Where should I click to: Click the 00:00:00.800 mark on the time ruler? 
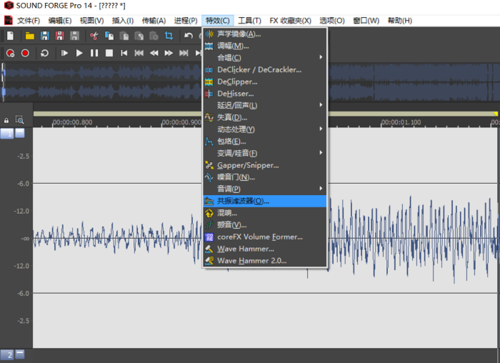coord(72,122)
